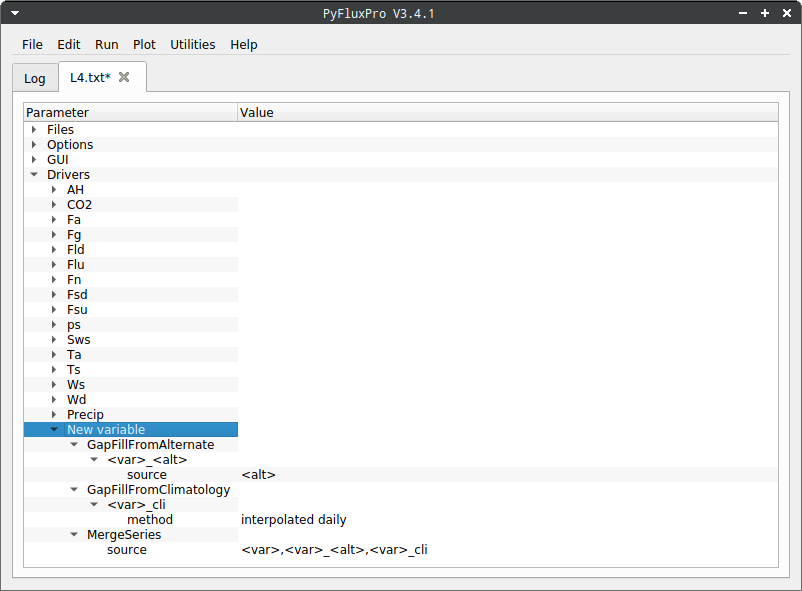Select the GUI tree row
The width and height of the screenshot is (802, 591).
(x=400, y=160)
